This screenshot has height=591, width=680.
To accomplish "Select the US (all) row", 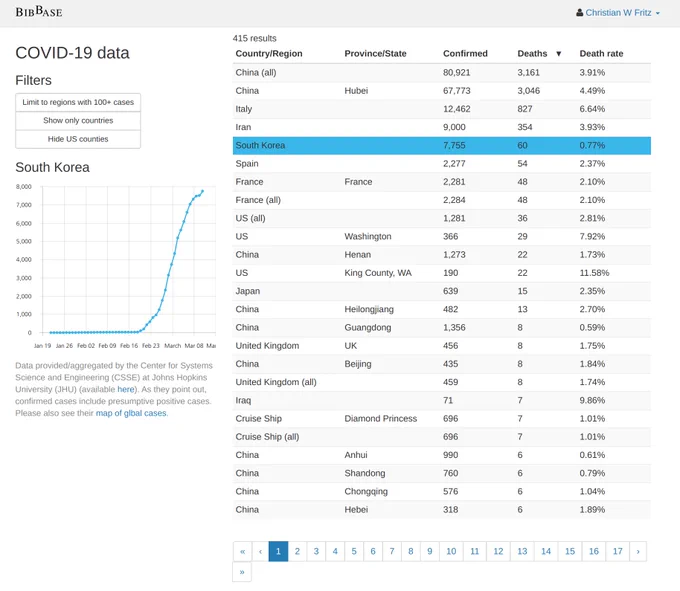I will click(x=441, y=218).
